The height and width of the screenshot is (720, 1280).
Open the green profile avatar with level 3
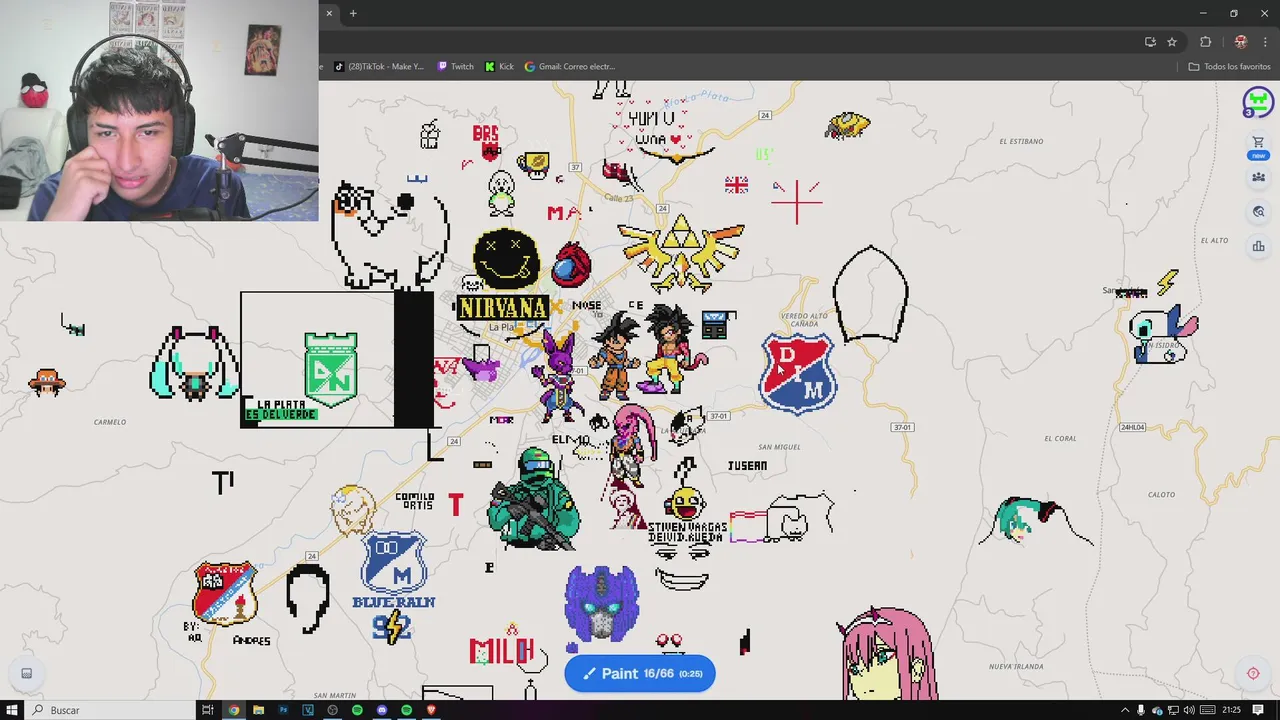(x=1258, y=102)
